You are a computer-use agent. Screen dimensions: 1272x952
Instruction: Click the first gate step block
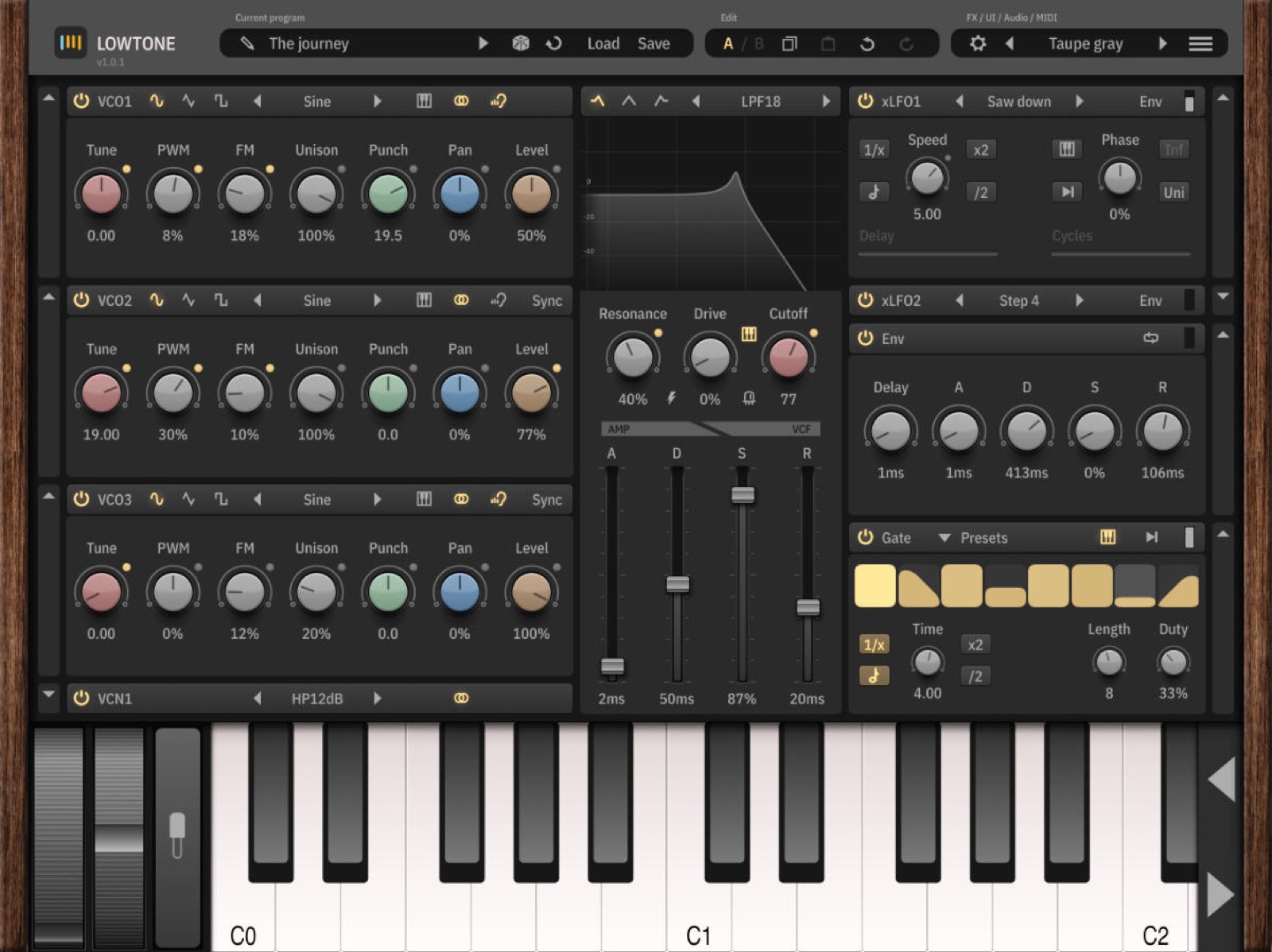(x=874, y=586)
